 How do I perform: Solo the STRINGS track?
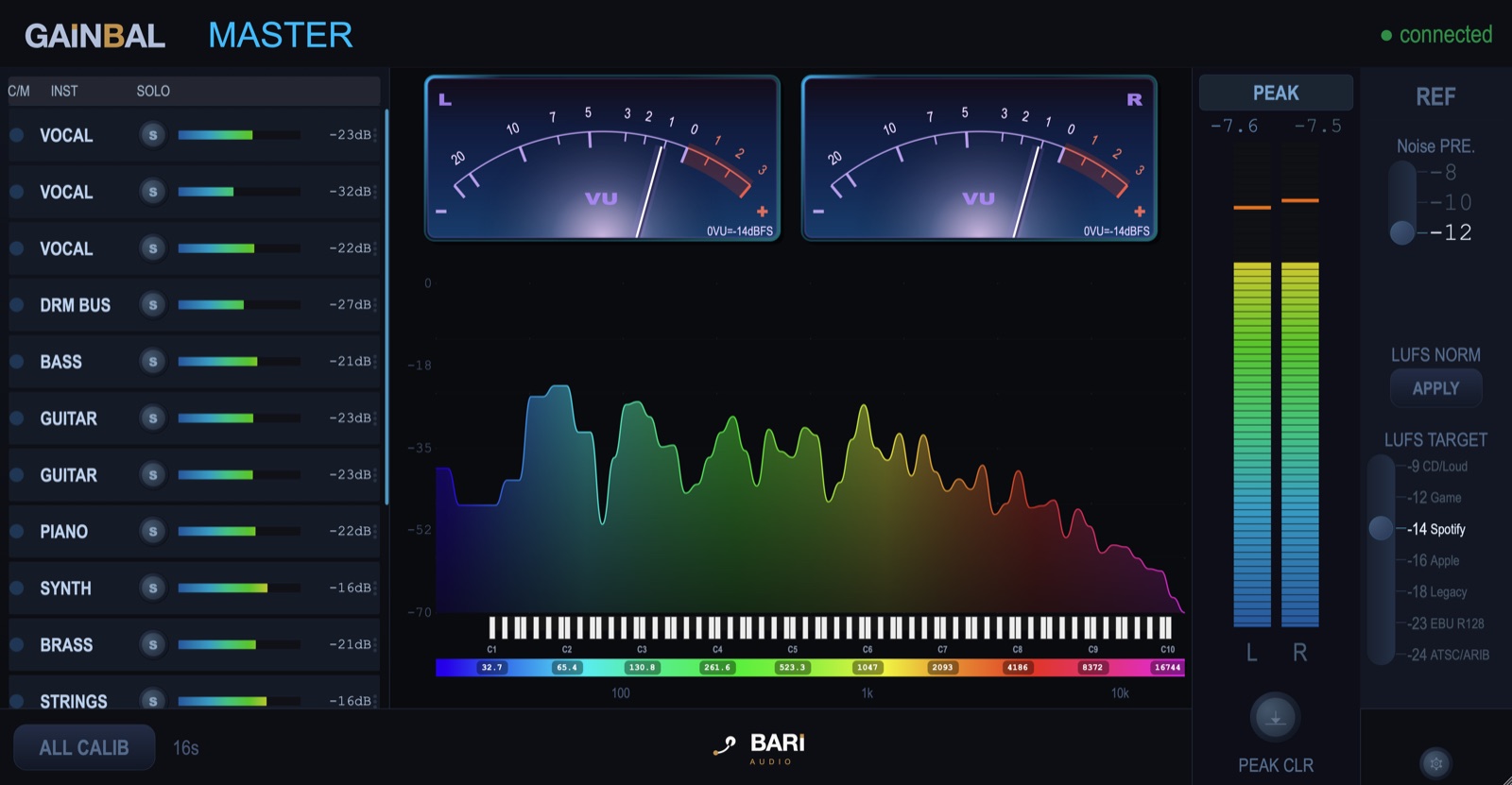point(153,700)
